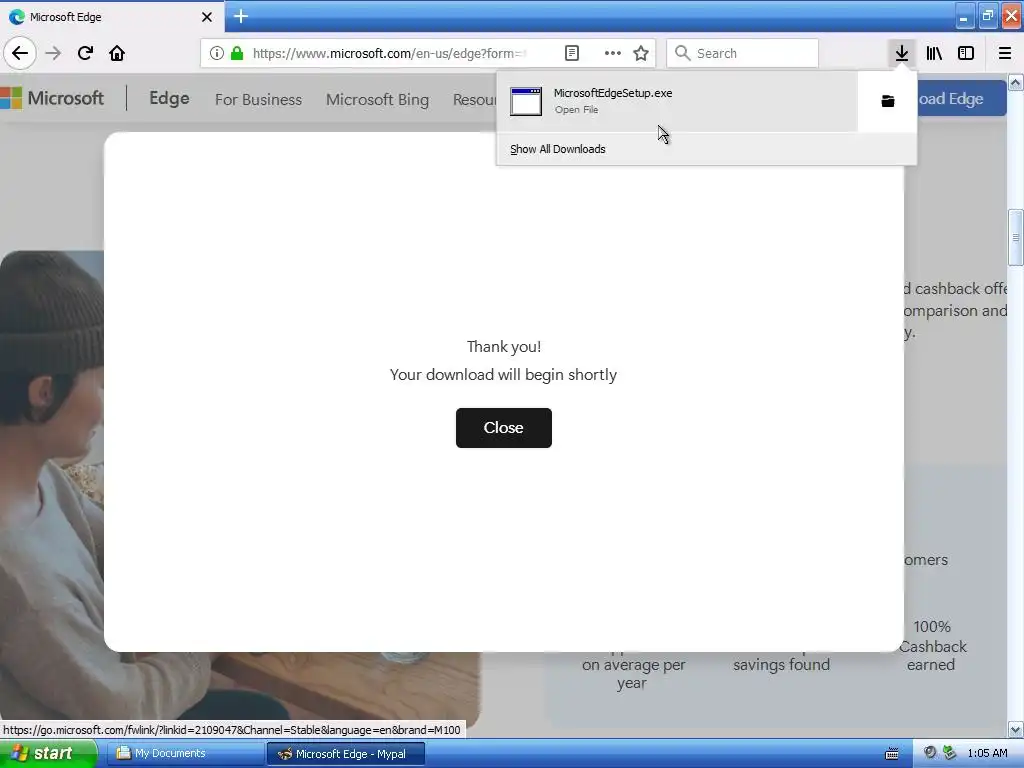Viewport: 1024px width, 768px height.
Task: Click the Download Edge button
Action: pyautogui.click(x=962, y=99)
